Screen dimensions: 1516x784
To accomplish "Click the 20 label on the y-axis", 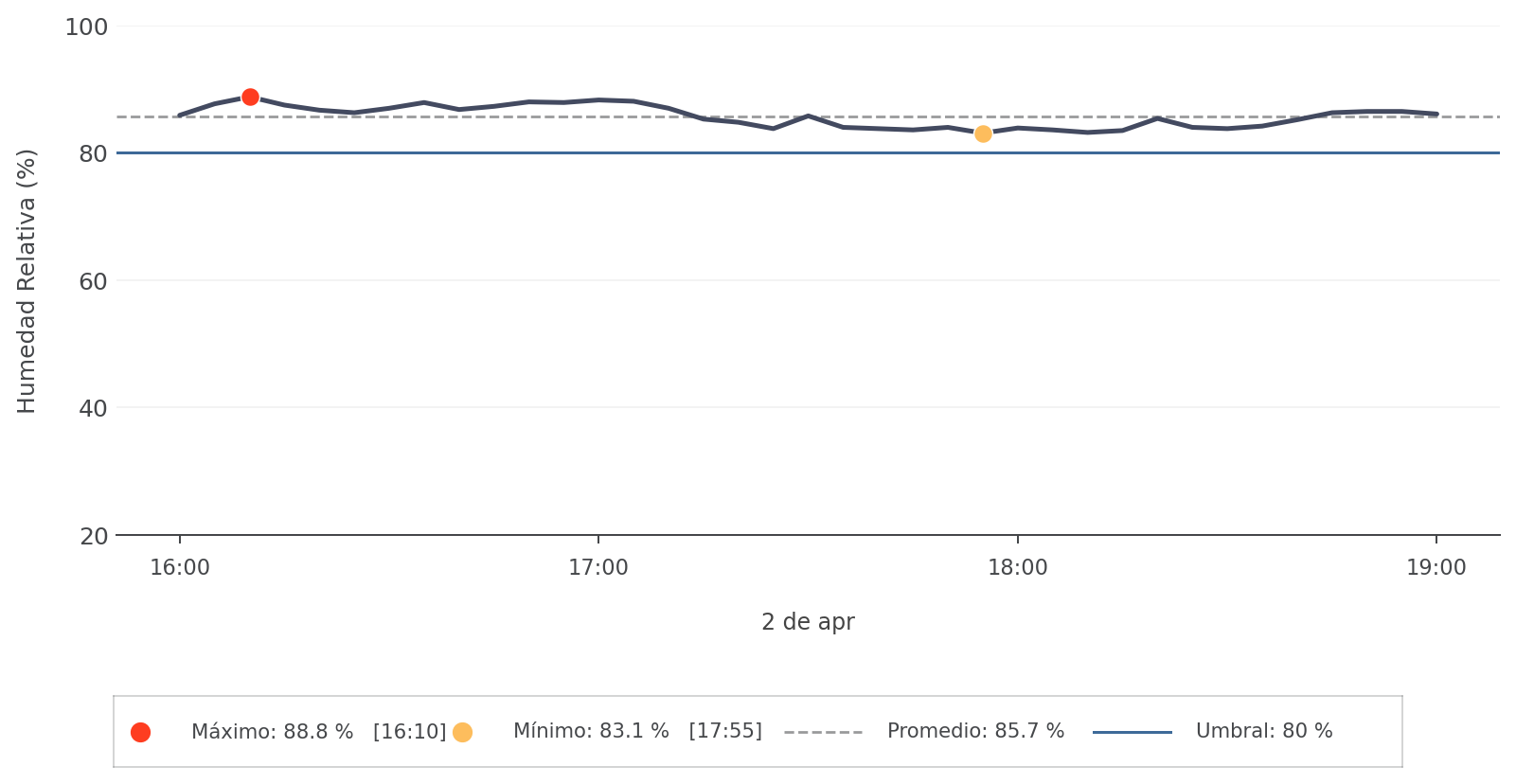I will tap(94, 536).
